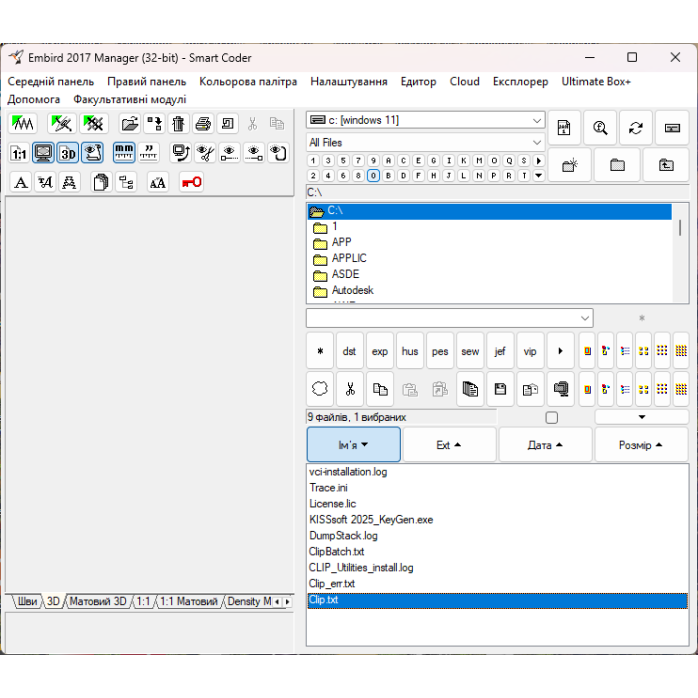The width and height of the screenshot is (698, 698).
Task: Click the black scissors cut icon in the file panel
Action: [350, 390]
